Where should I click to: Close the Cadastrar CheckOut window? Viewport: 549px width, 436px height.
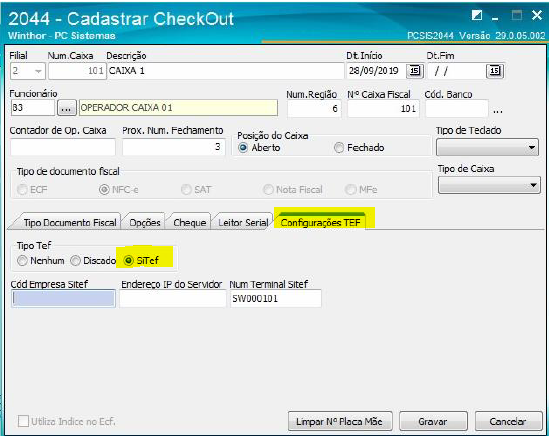(x=537, y=15)
